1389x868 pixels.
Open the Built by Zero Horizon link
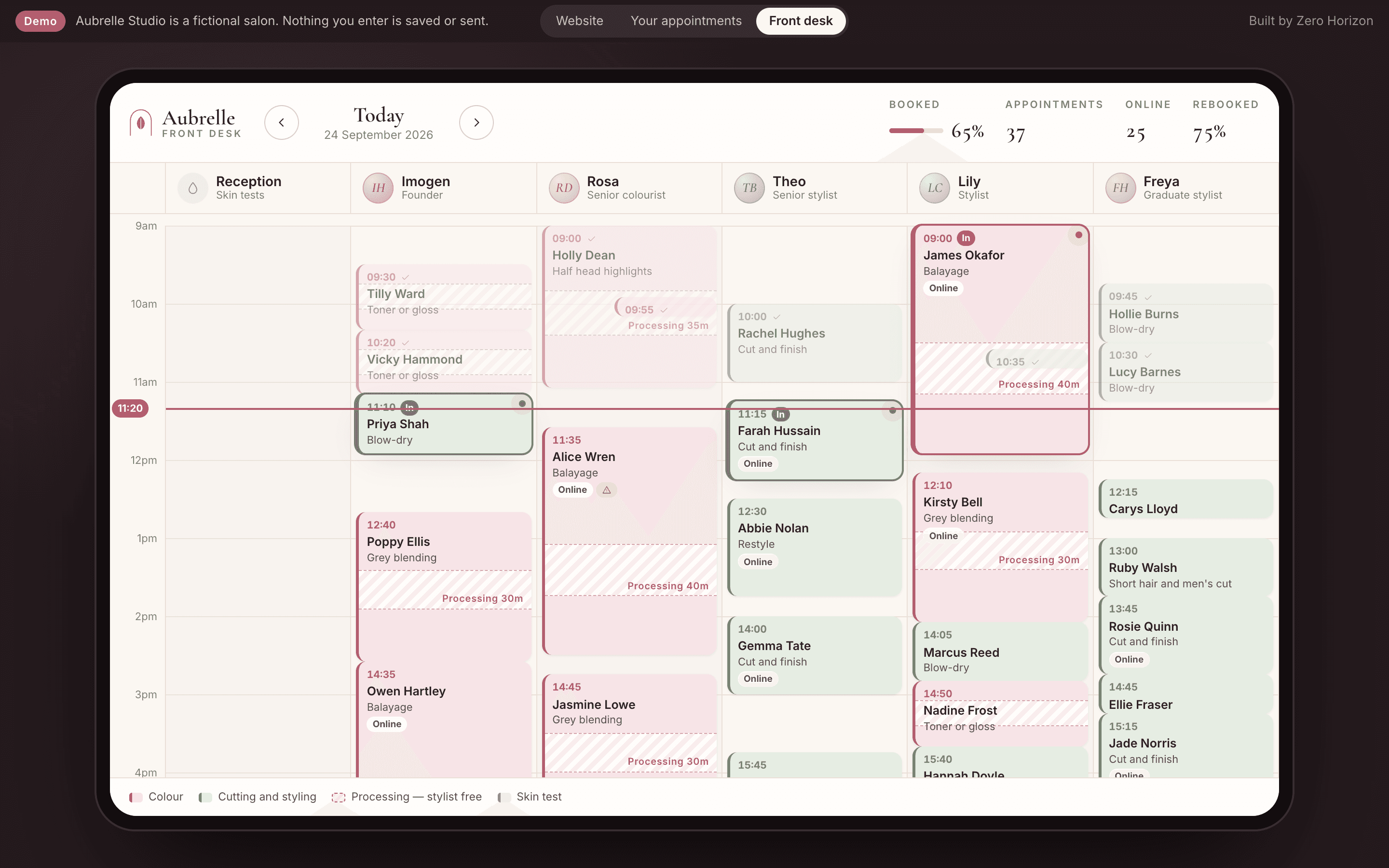tap(1311, 21)
